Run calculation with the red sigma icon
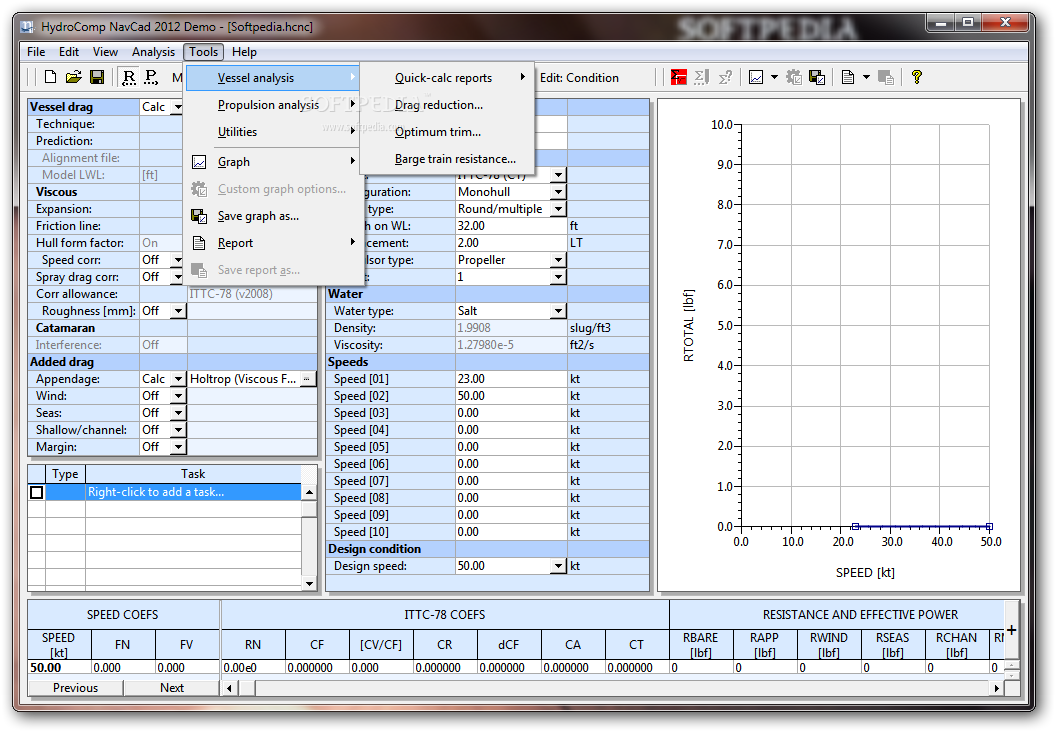This screenshot has width=1056, height=732. tap(678, 77)
